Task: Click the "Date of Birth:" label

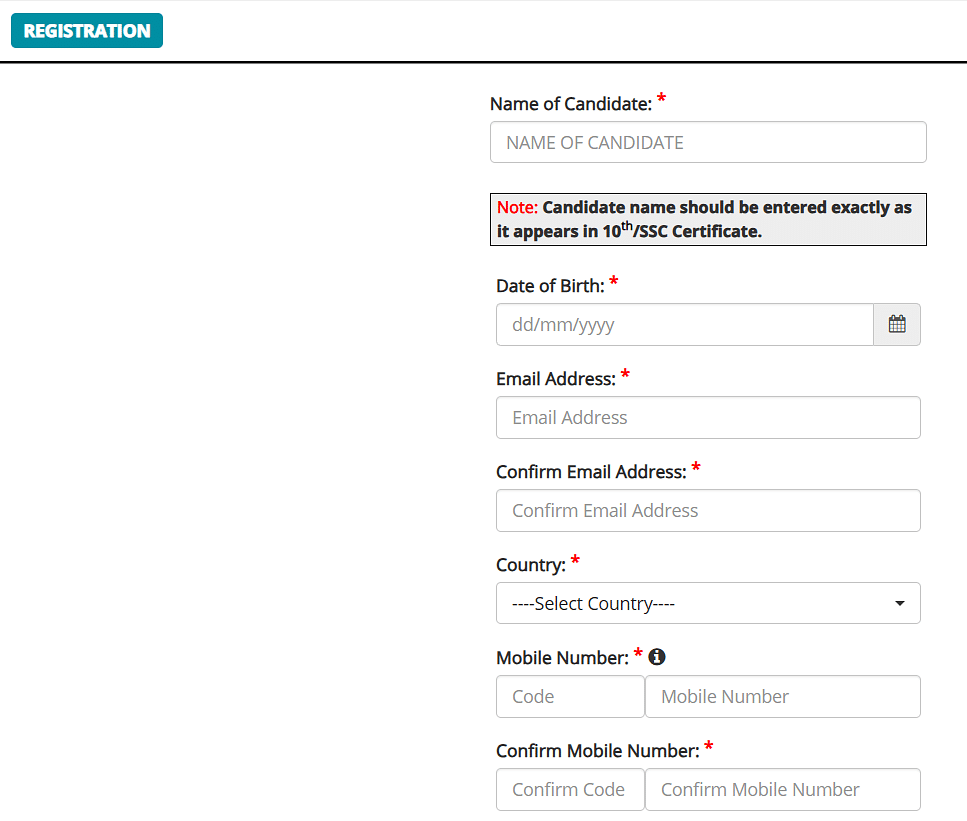Action: 550,286
